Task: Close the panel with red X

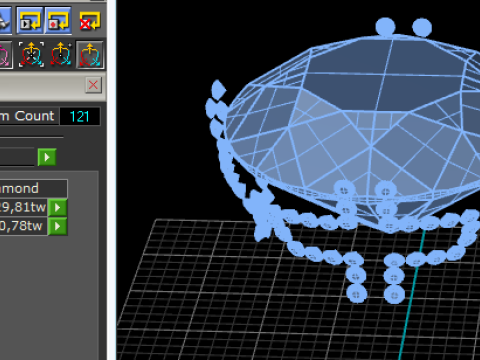Action: tap(93, 85)
